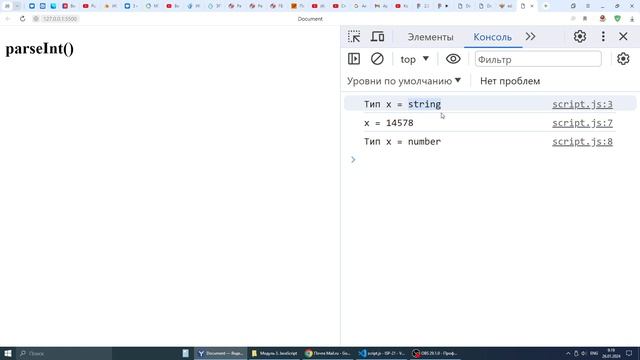Reload the page with refresh icon
The image size is (640, 360).
(22, 19)
